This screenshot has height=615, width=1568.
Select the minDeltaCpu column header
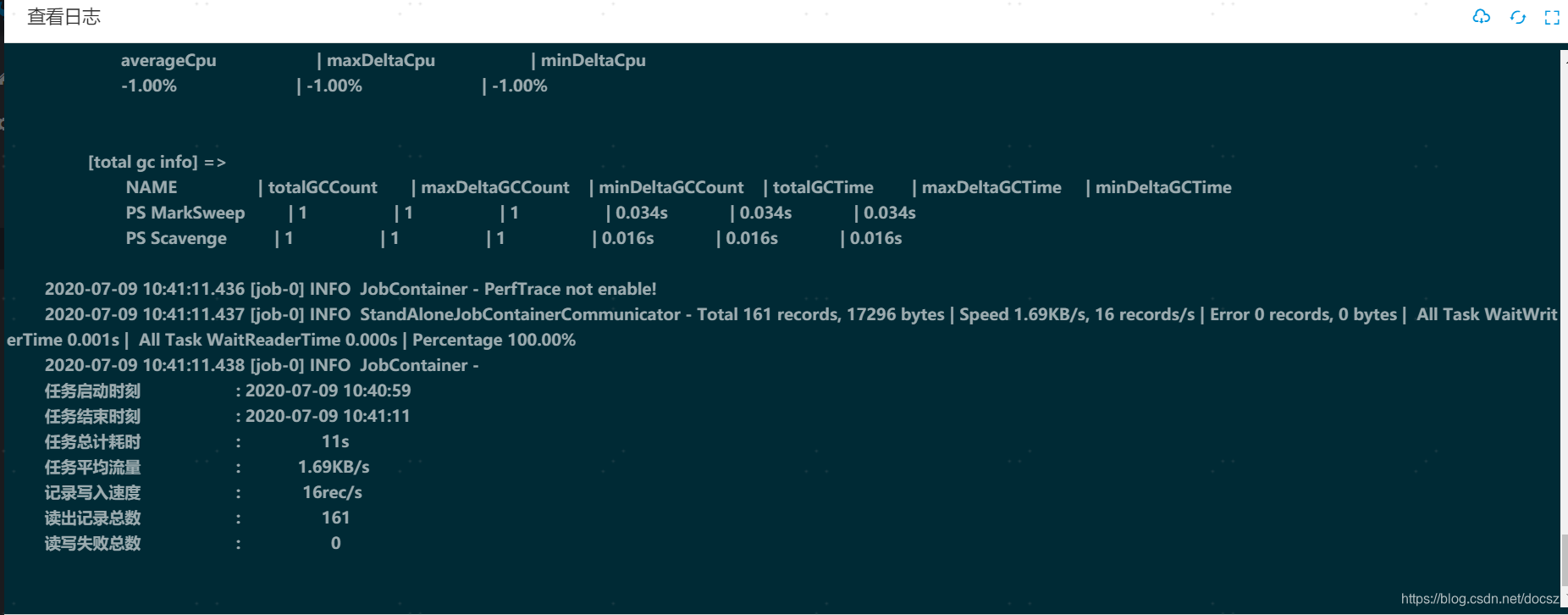point(594,60)
